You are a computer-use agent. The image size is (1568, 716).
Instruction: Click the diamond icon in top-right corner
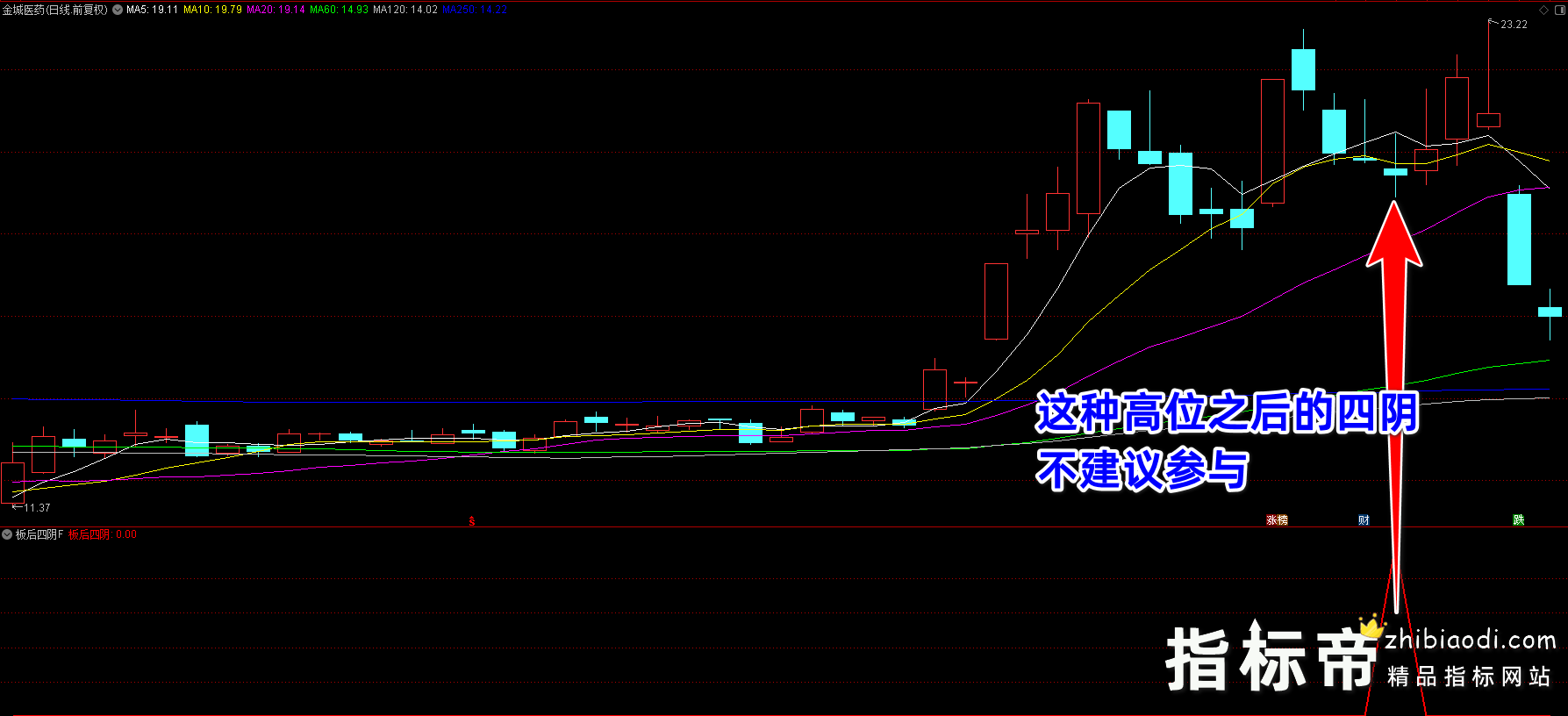1544,10
